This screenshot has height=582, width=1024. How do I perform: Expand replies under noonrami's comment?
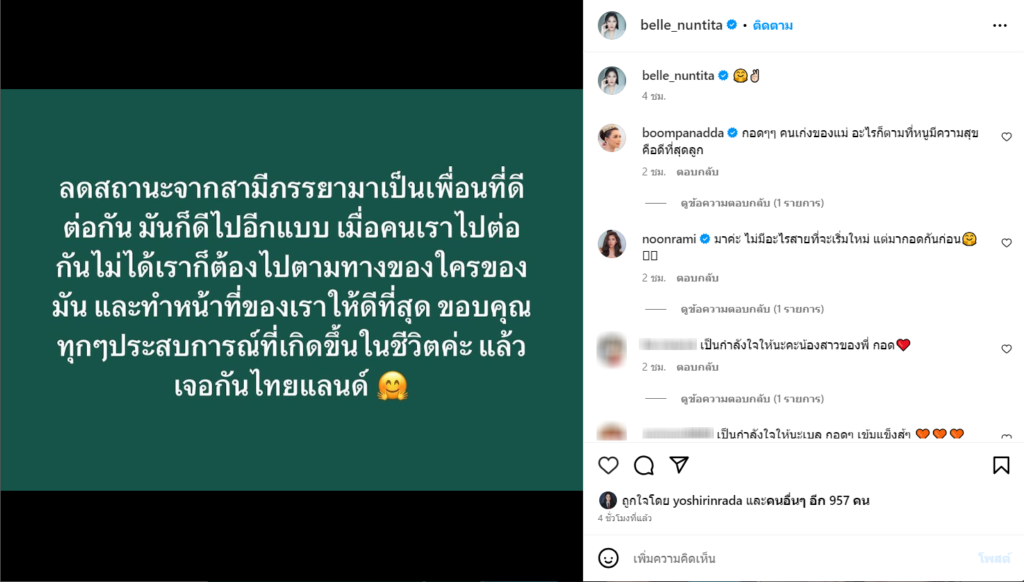coord(752,309)
